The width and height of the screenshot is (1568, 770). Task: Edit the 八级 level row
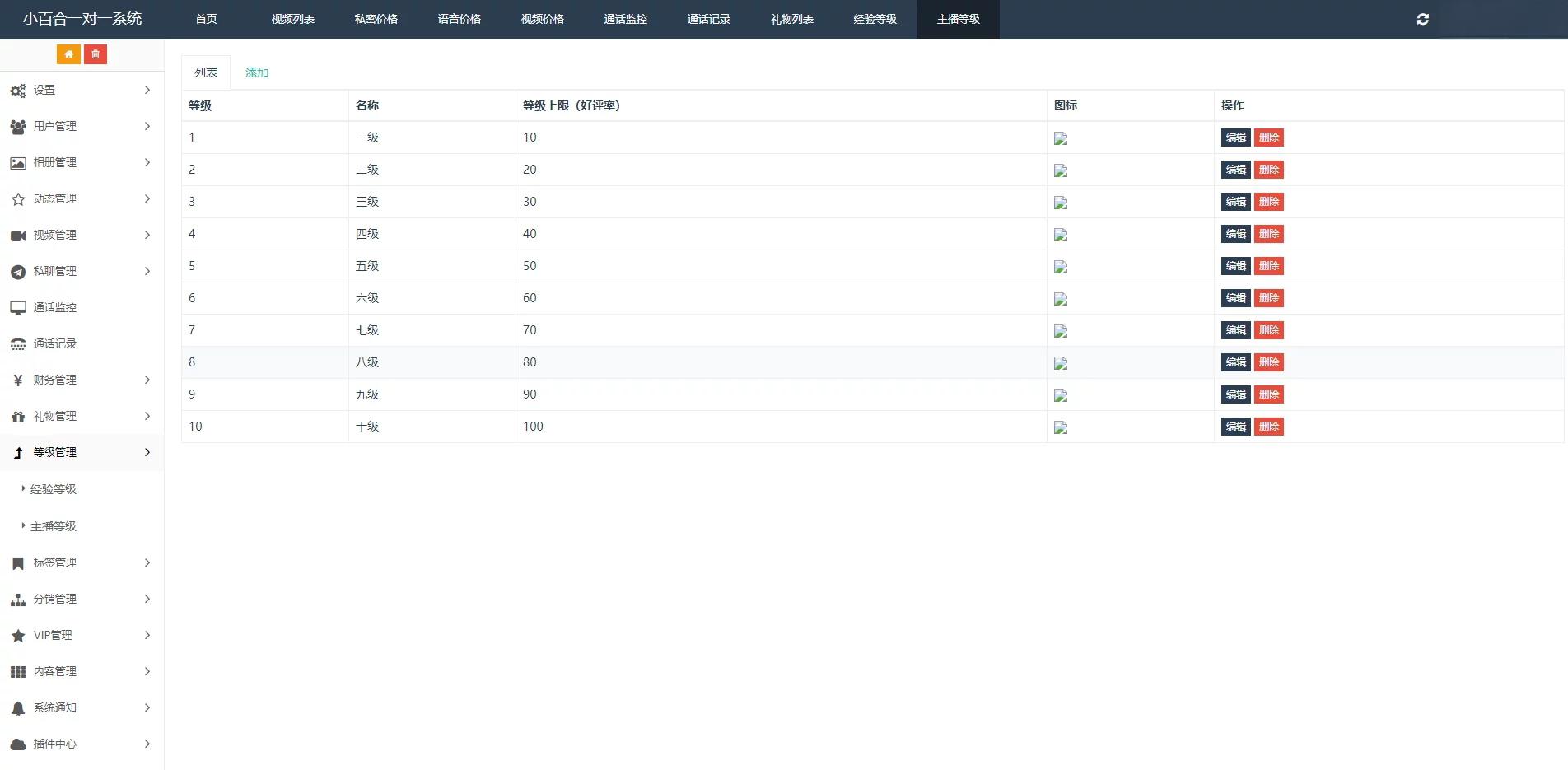[x=1236, y=362]
